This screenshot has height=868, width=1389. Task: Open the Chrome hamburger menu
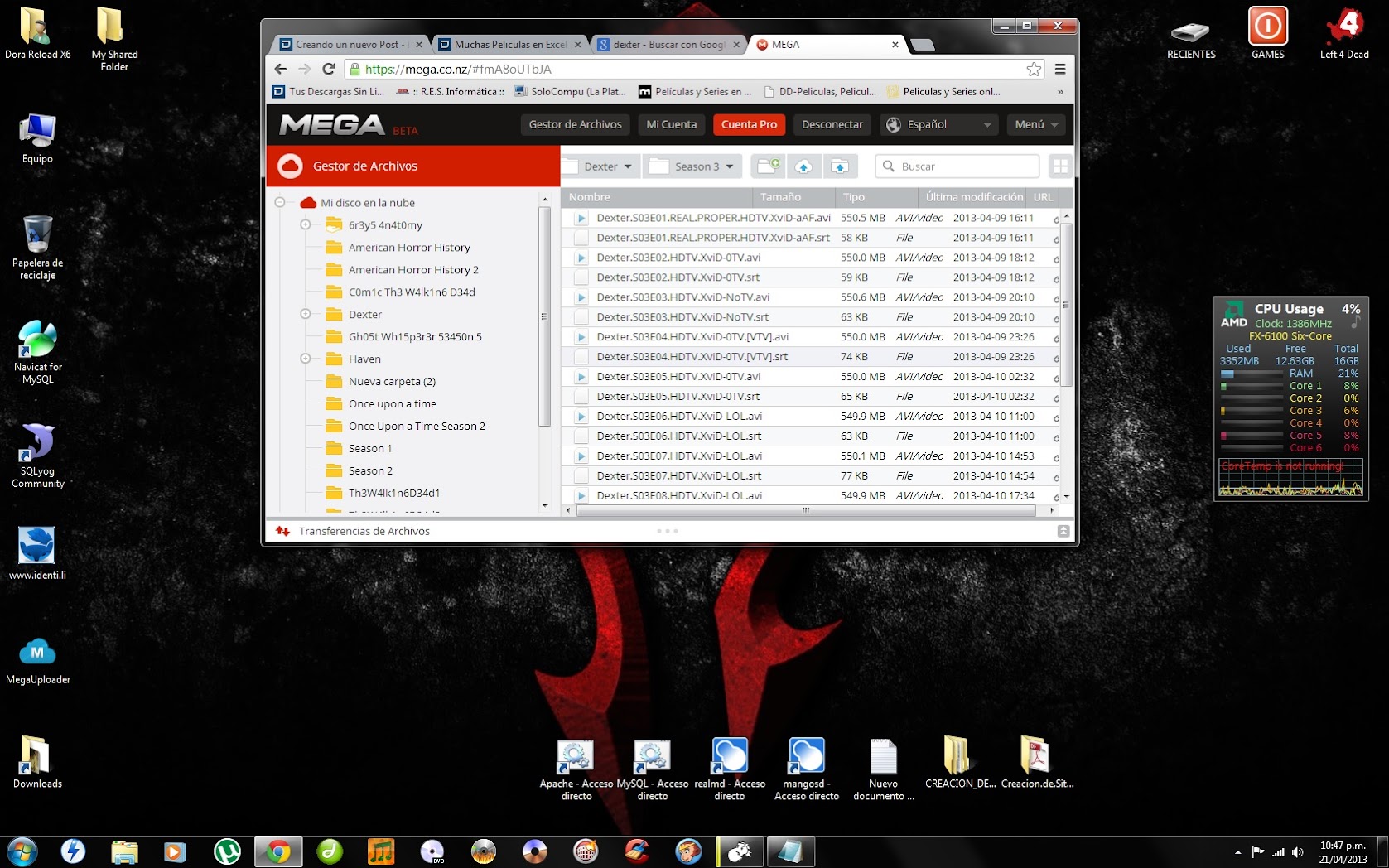point(1060,69)
